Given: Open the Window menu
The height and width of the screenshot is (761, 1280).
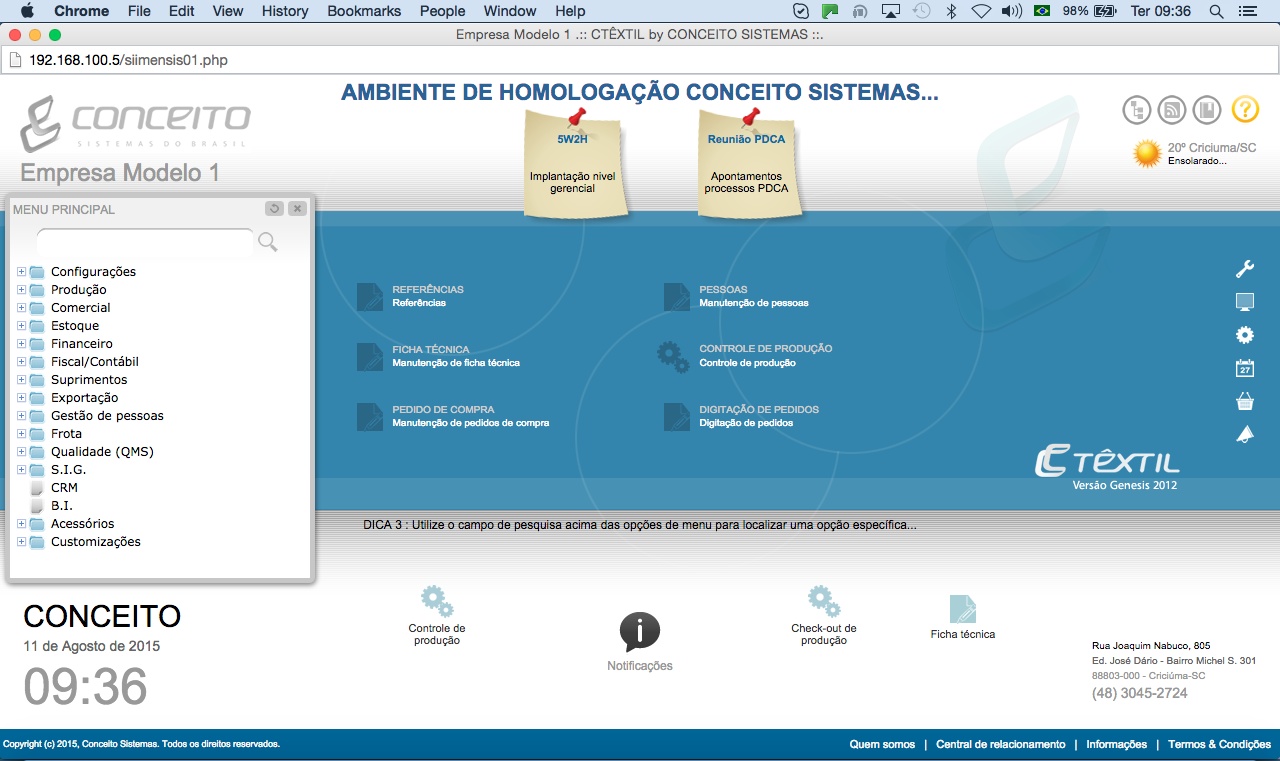Looking at the screenshot, I should [510, 11].
